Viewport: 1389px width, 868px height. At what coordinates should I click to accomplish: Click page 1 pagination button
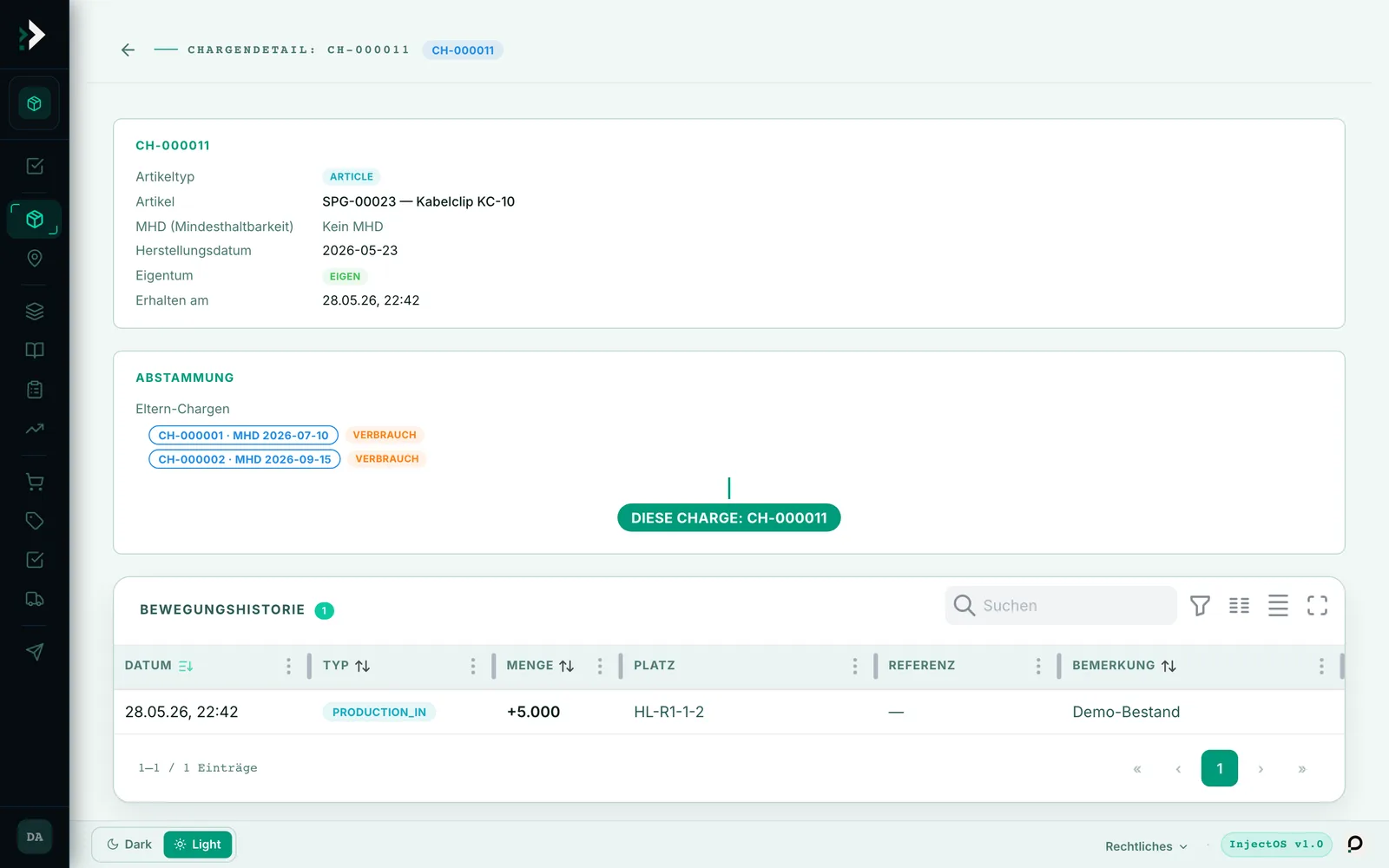coord(1220,768)
